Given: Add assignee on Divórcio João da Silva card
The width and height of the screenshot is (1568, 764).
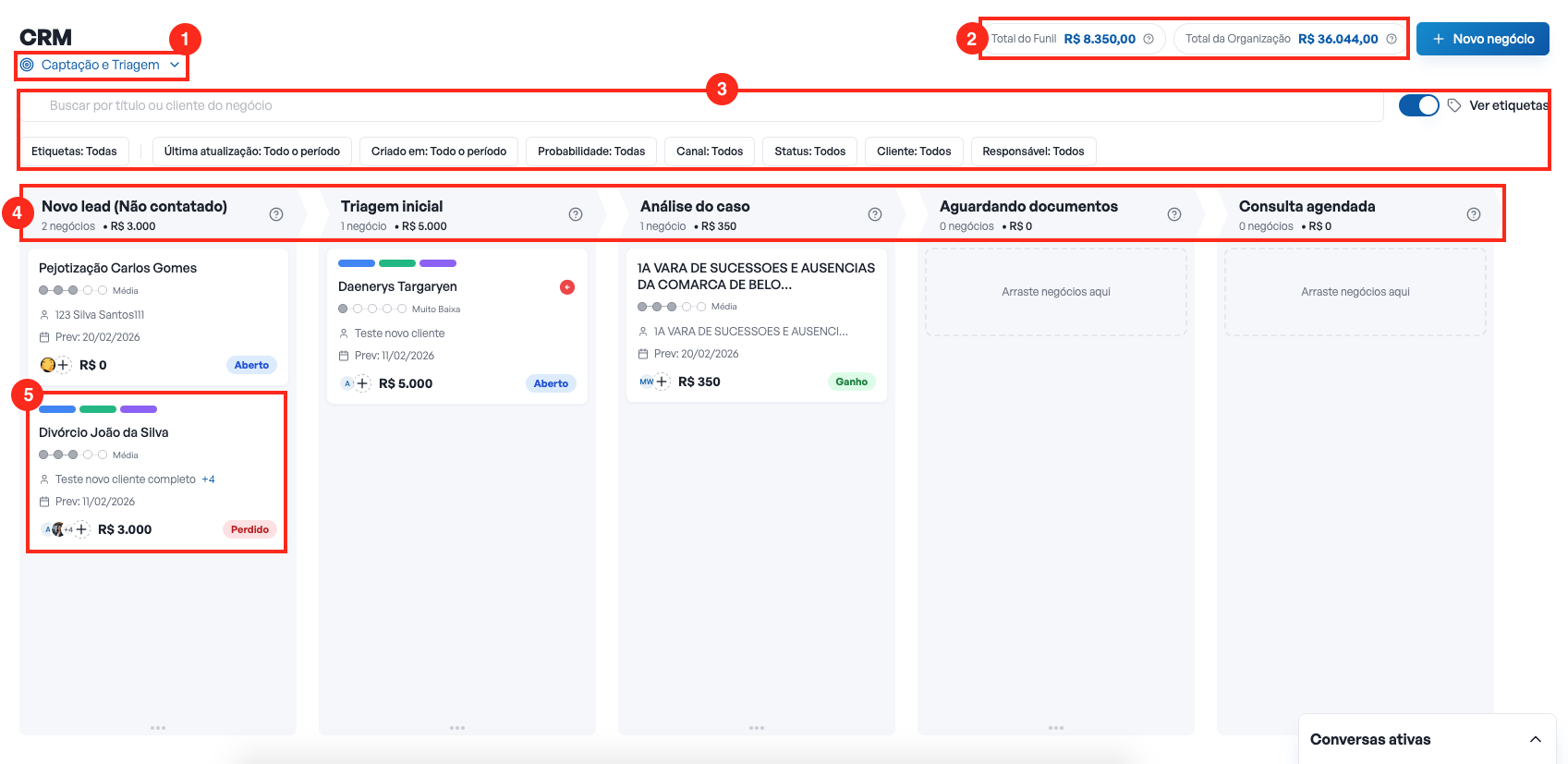Looking at the screenshot, I should point(81,529).
